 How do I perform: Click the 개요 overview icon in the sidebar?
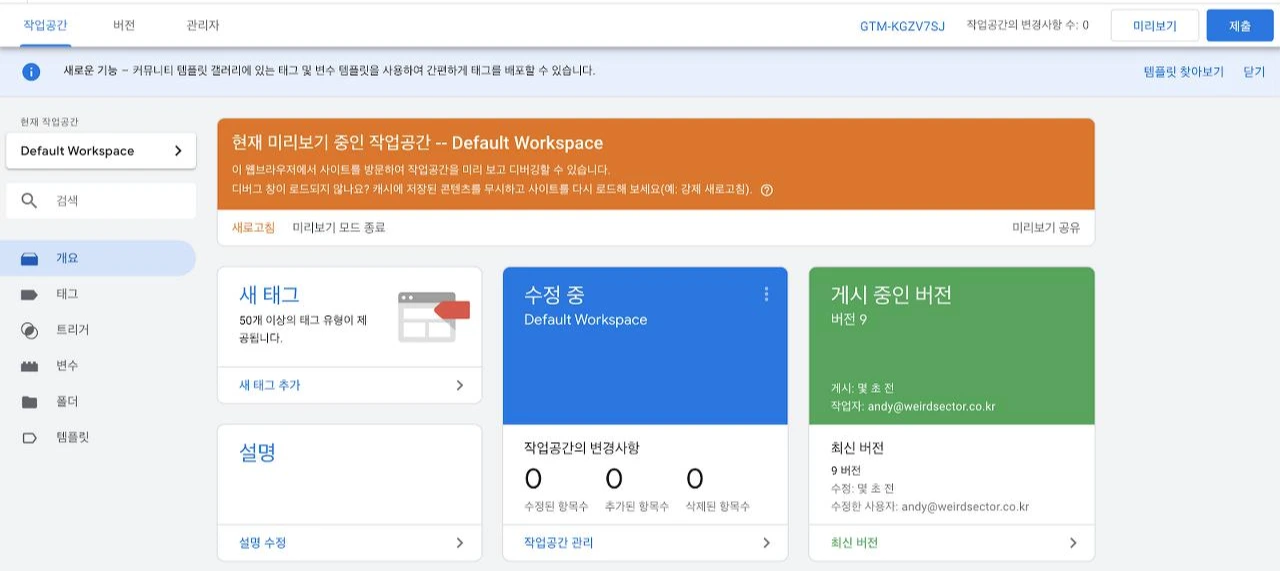[30, 259]
